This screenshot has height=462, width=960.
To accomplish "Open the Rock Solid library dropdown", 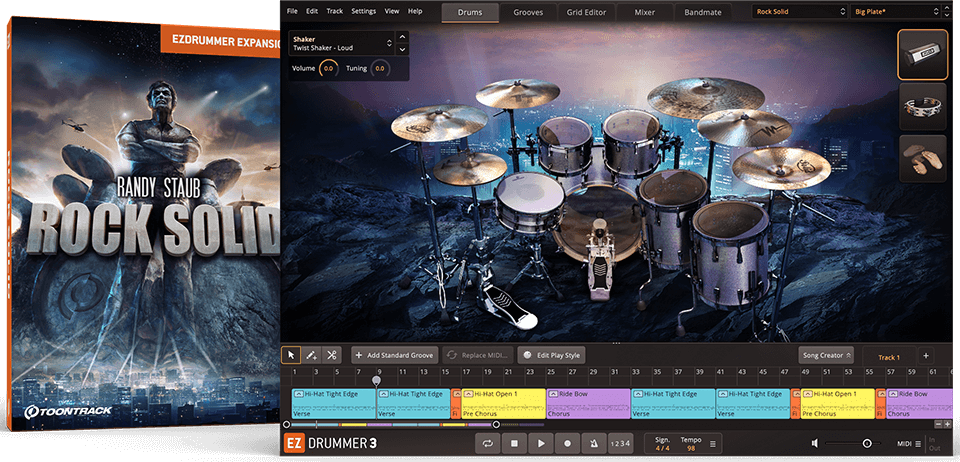I will pyautogui.click(x=798, y=12).
